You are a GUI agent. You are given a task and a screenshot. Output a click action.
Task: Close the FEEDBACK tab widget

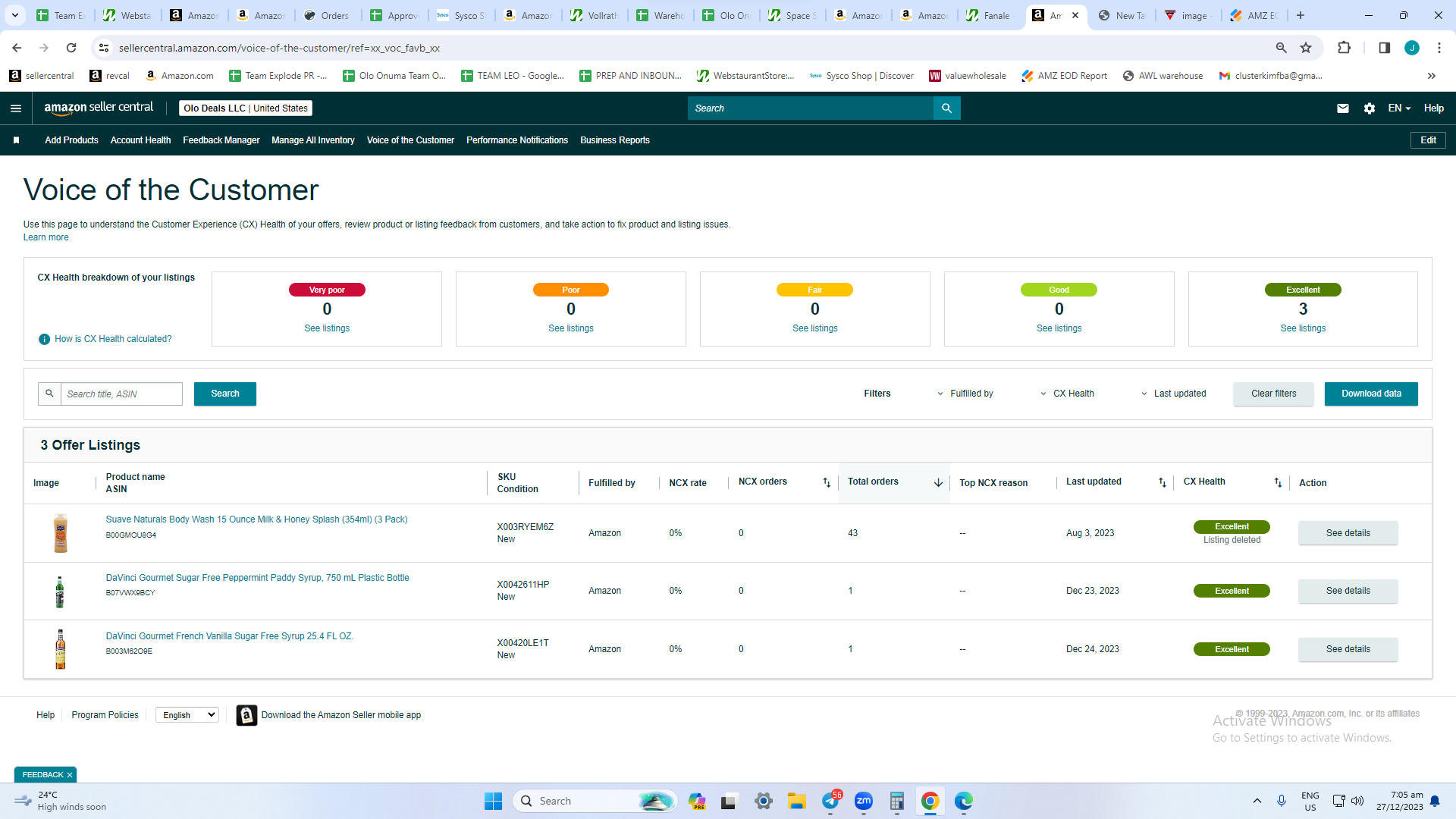[x=70, y=775]
